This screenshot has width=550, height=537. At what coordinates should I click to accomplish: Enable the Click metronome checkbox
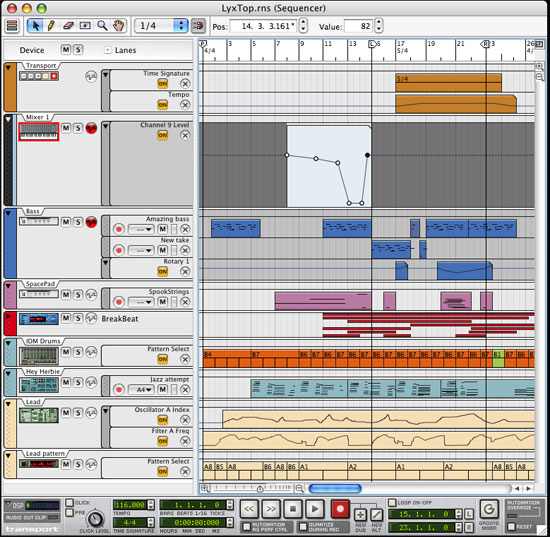[x=70, y=503]
